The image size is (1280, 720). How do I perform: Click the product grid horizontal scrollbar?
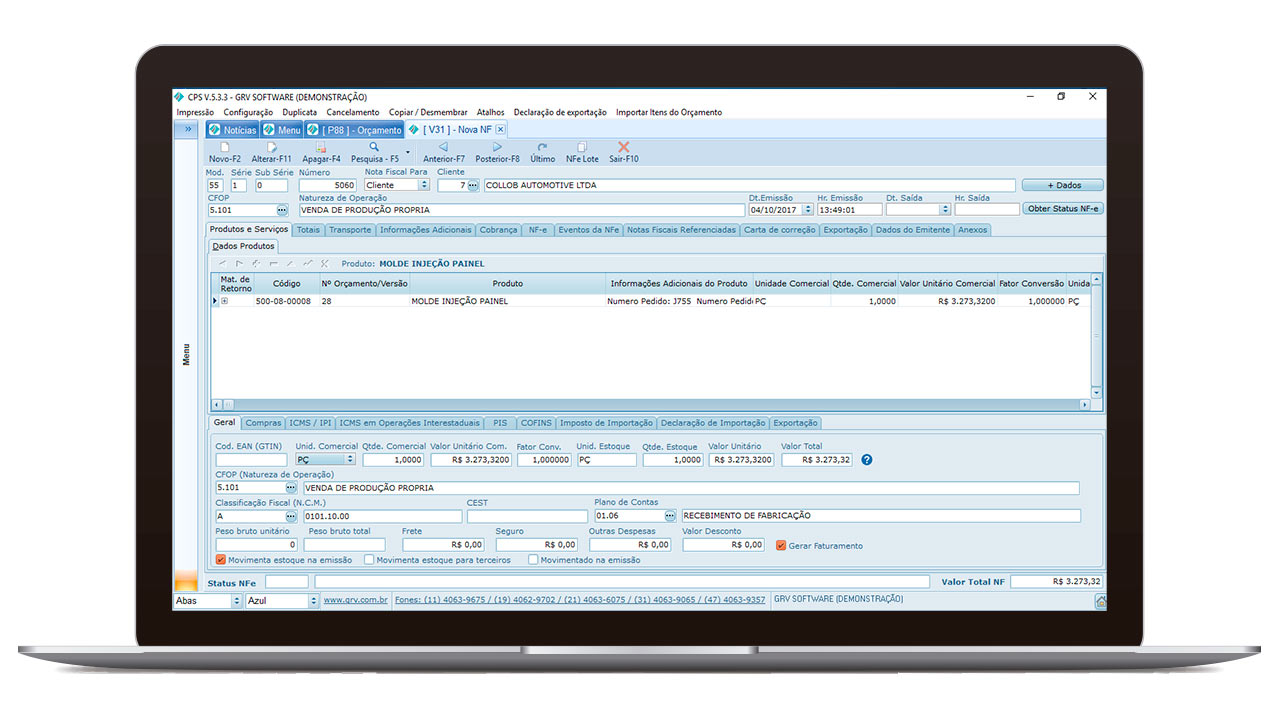point(651,405)
